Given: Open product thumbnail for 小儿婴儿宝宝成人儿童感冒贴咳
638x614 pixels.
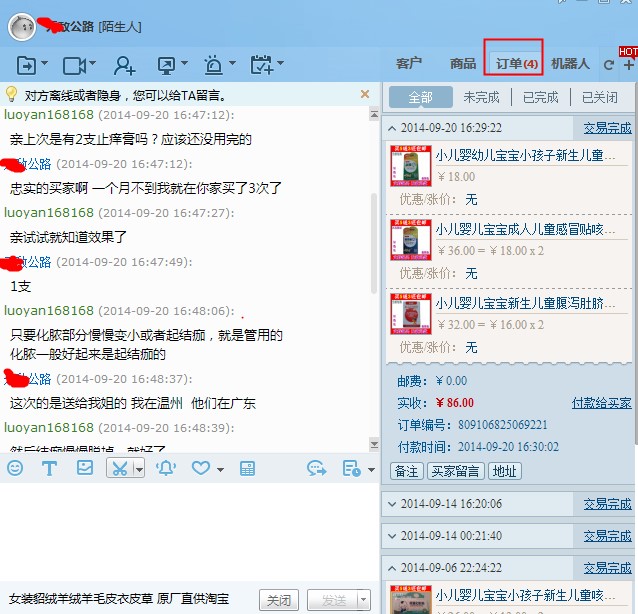Looking at the screenshot, I should coord(411,240).
